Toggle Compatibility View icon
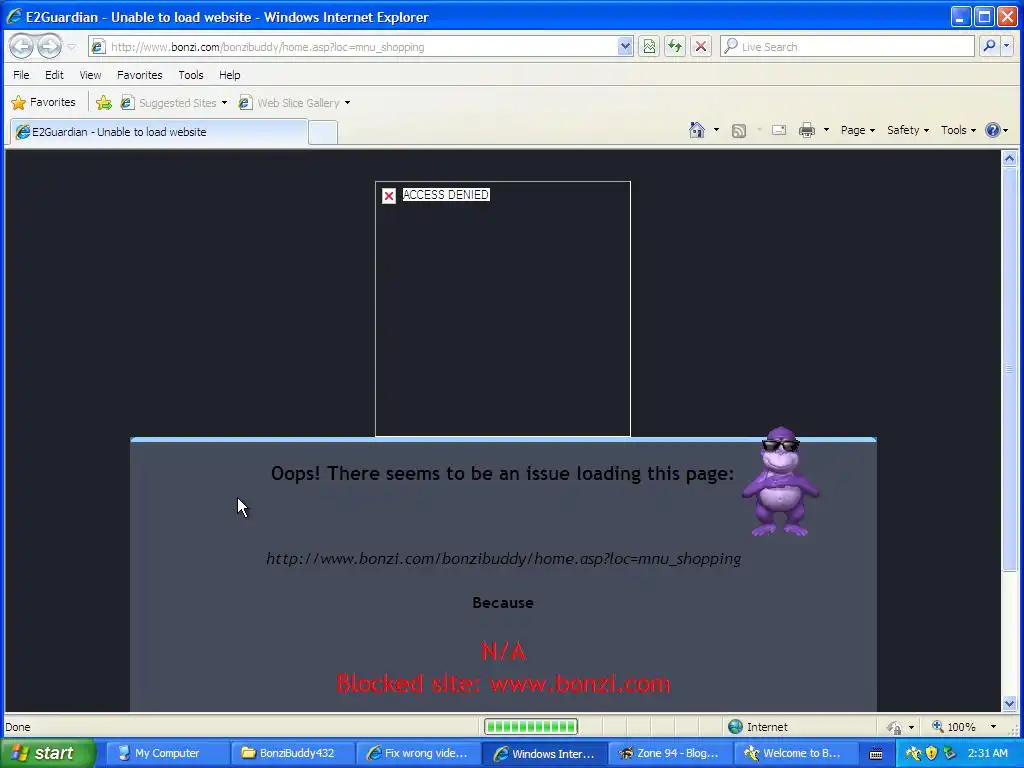 pos(649,46)
